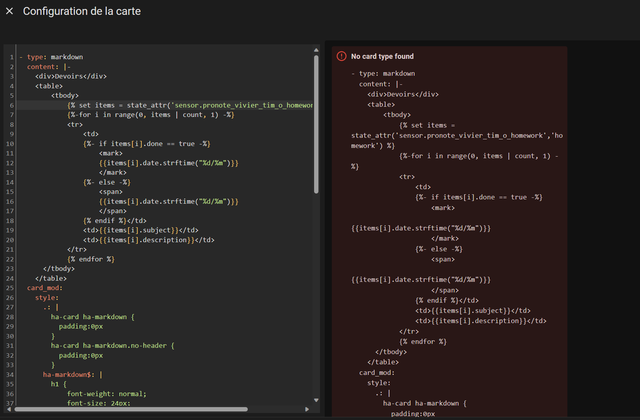Click 'type: markdown' in the error preview
This screenshot has width=640, height=420.
tap(387, 73)
